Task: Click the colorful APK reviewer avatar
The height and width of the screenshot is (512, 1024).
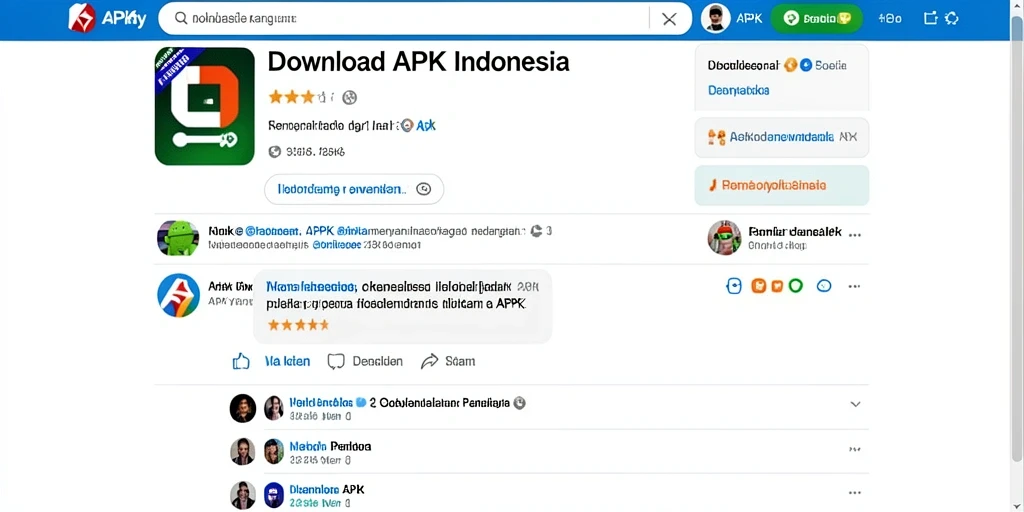Action: click(178, 295)
